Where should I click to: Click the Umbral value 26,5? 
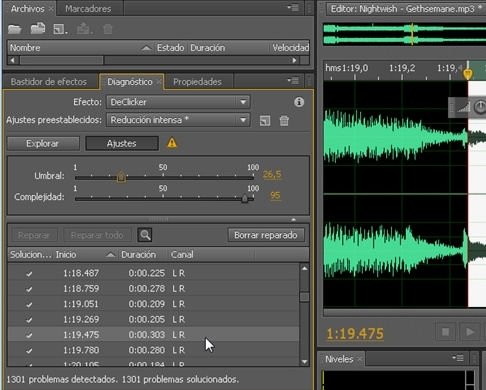click(272, 175)
